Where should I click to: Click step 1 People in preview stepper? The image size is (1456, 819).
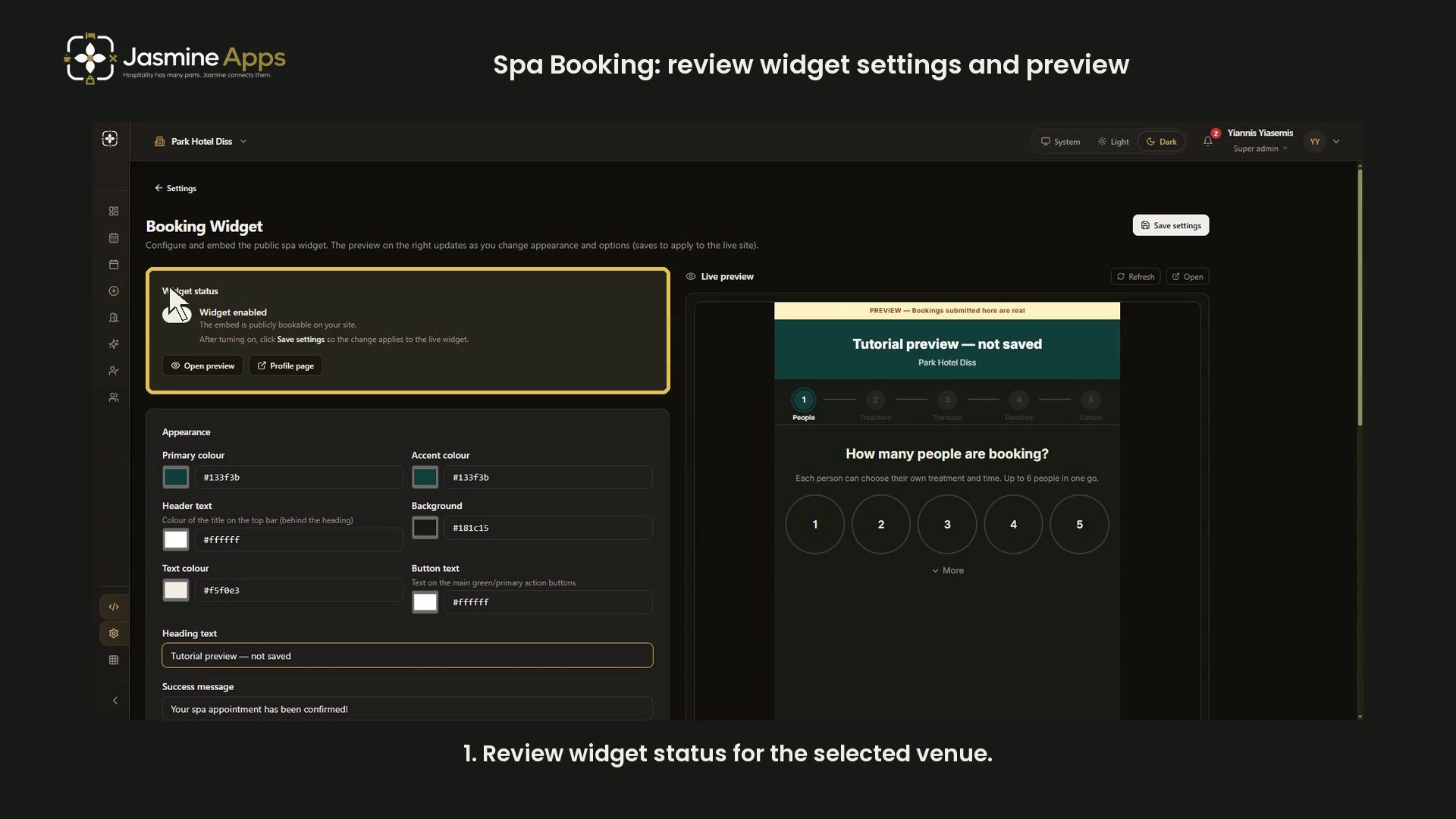[x=804, y=405]
